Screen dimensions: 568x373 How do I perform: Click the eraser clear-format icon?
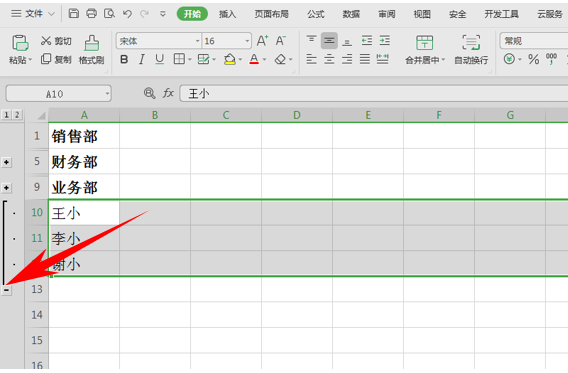pos(280,59)
